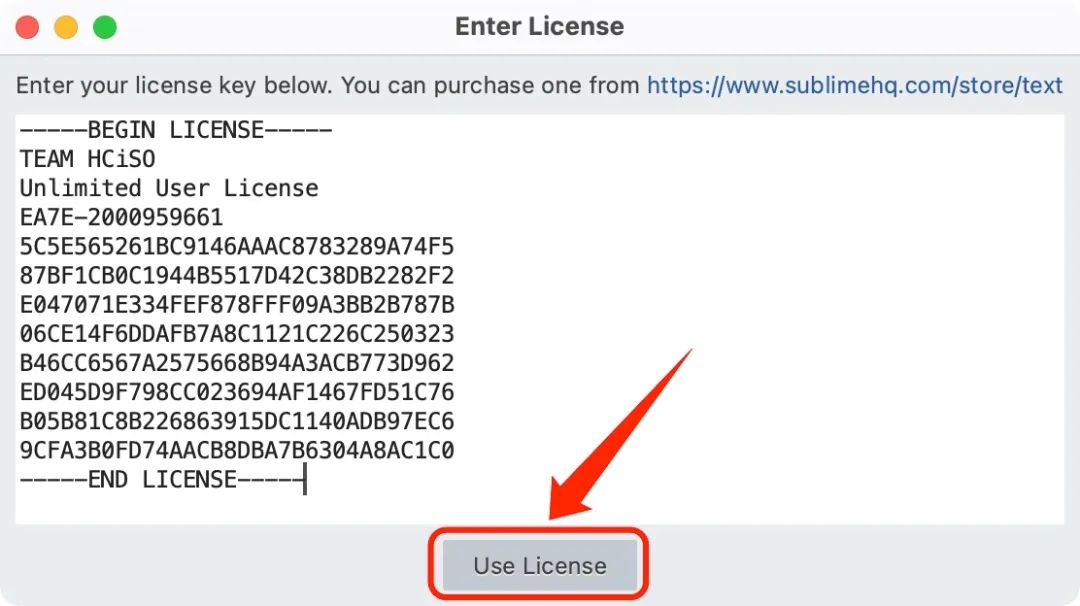Screen dimensions: 1080x606
Task: Click the key line starting with 5C5E5652
Action: 237,247
